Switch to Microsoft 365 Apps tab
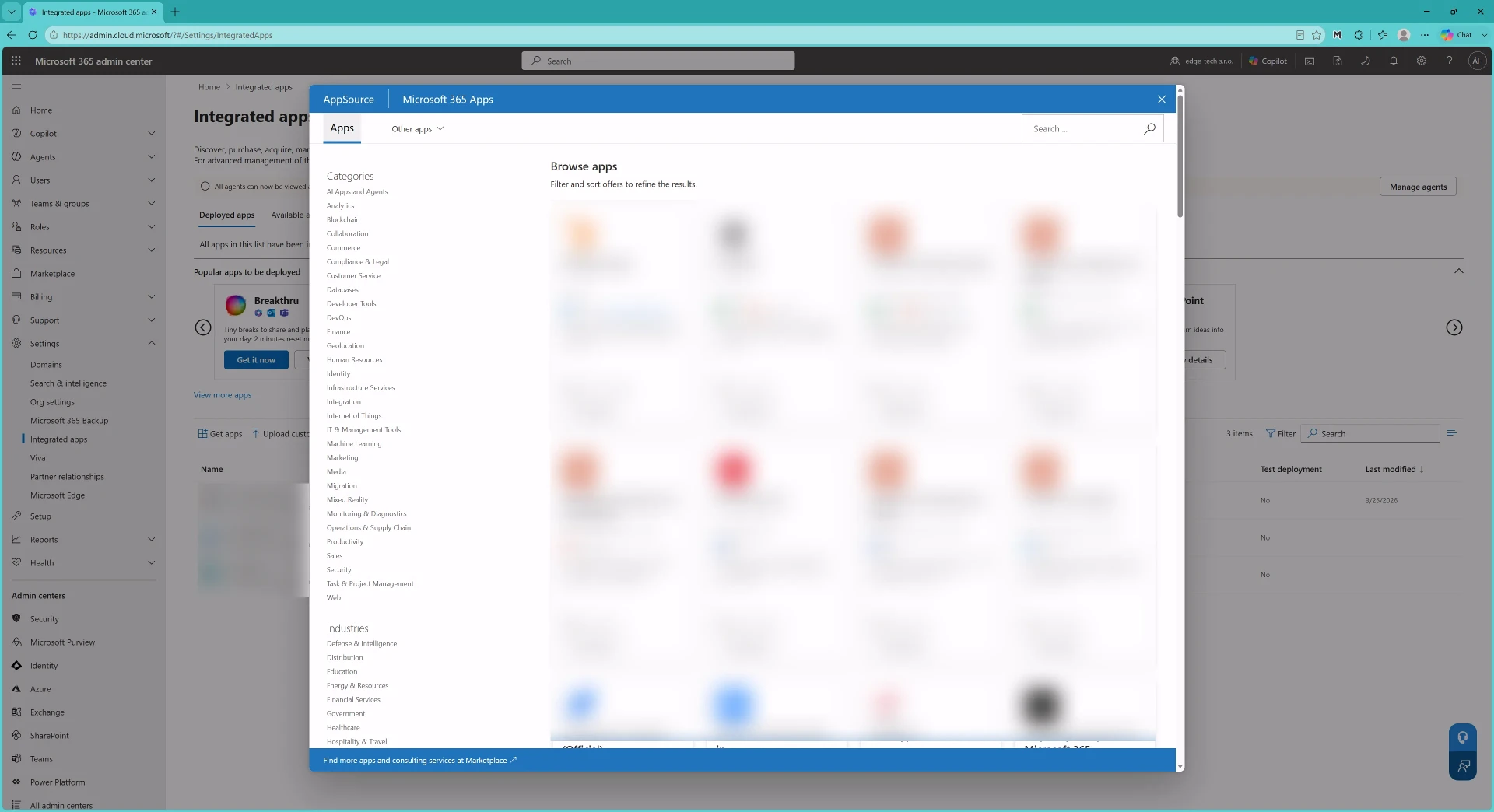 tap(447, 100)
